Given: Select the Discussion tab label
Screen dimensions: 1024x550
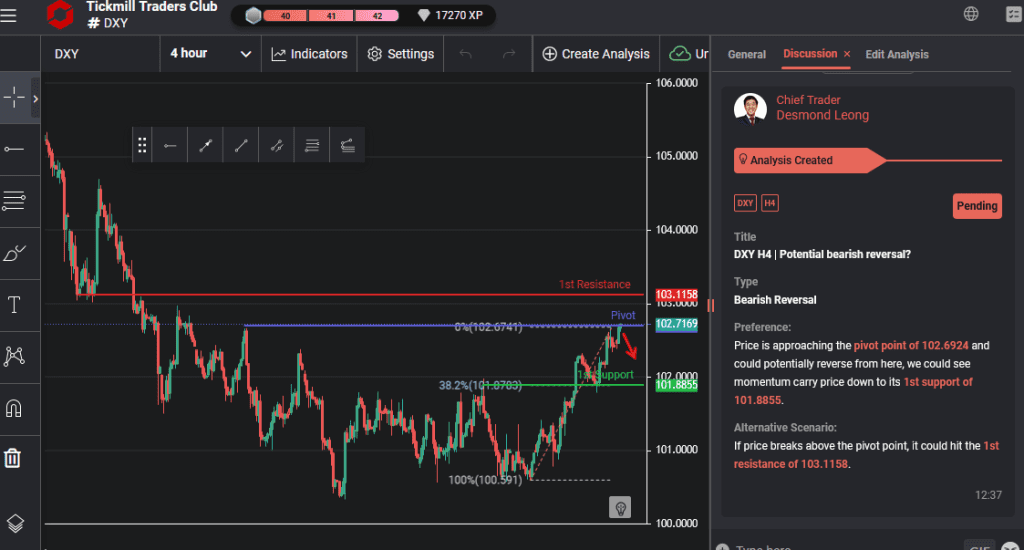Looking at the screenshot, I should pyautogui.click(x=810, y=54).
